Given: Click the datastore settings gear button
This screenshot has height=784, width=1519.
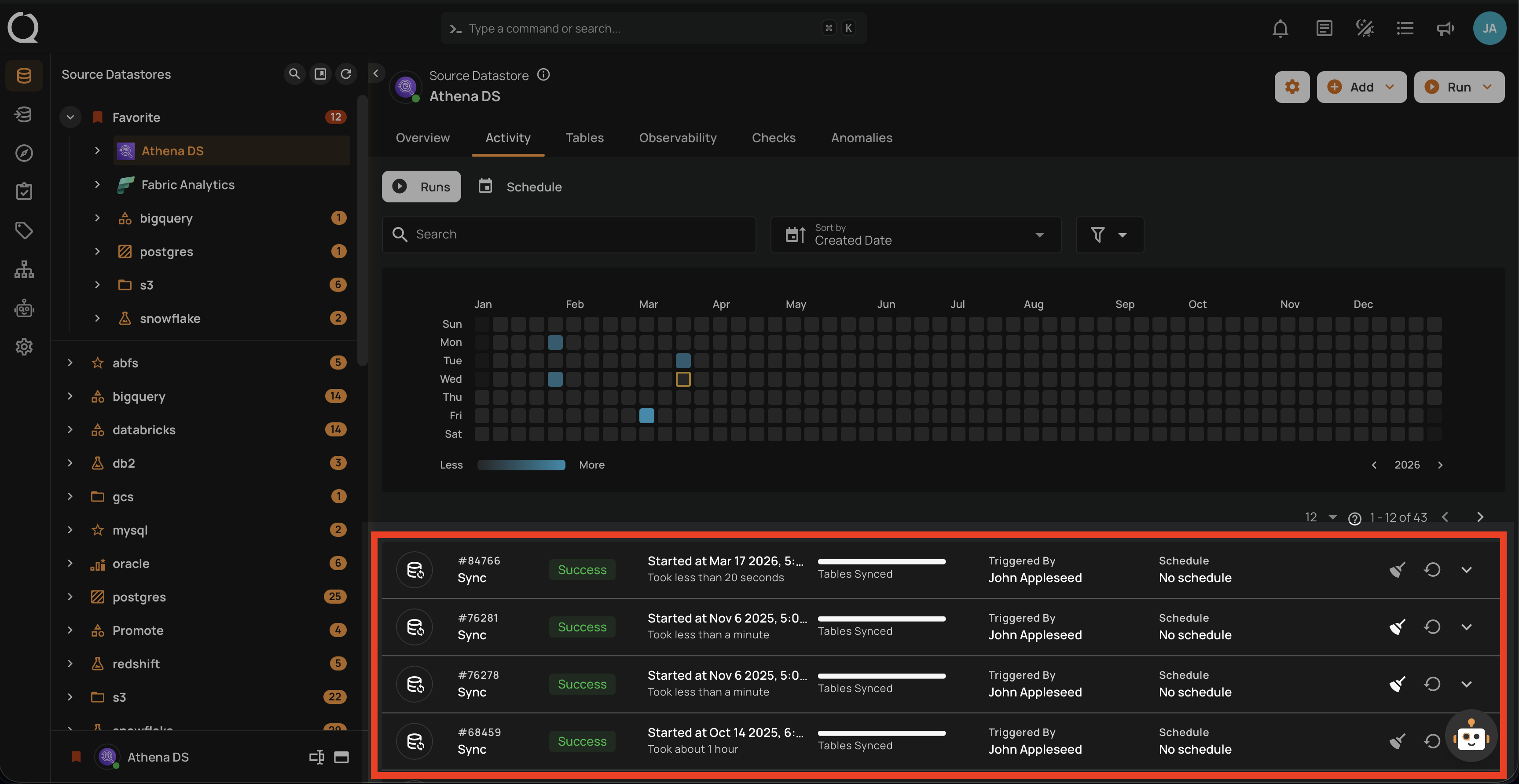Looking at the screenshot, I should point(1292,87).
